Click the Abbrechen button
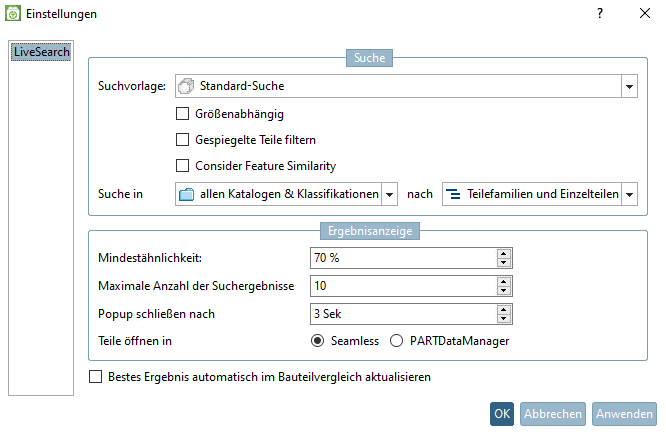 pyautogui.click(x=553, y=414)
